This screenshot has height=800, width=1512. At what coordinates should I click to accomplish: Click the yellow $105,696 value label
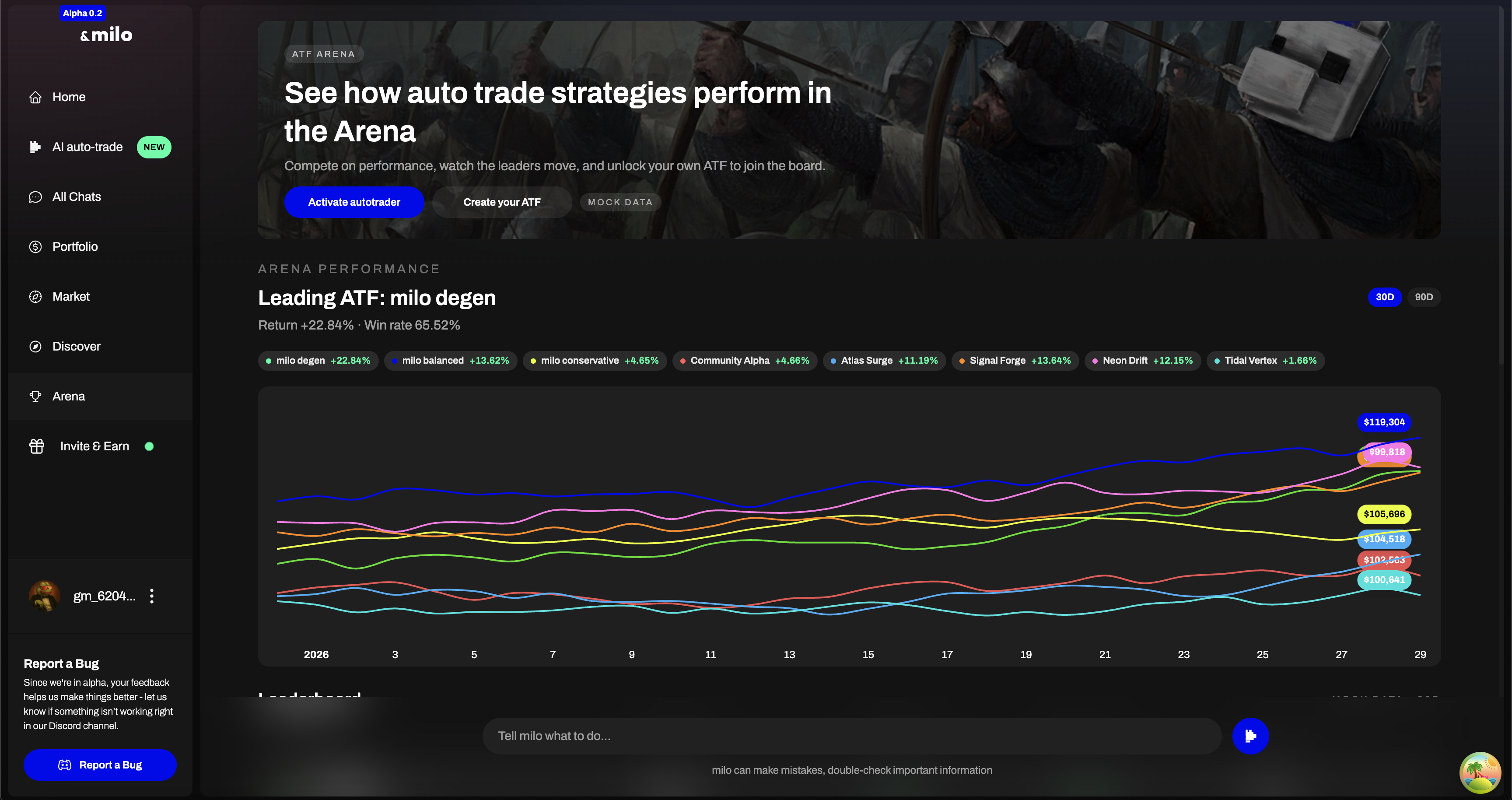1383,514
